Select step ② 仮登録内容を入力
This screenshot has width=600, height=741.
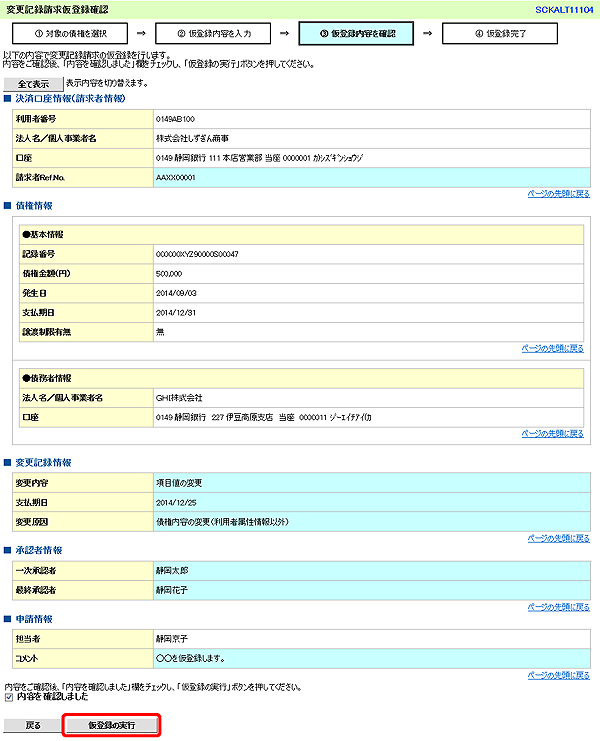point(213,34)
